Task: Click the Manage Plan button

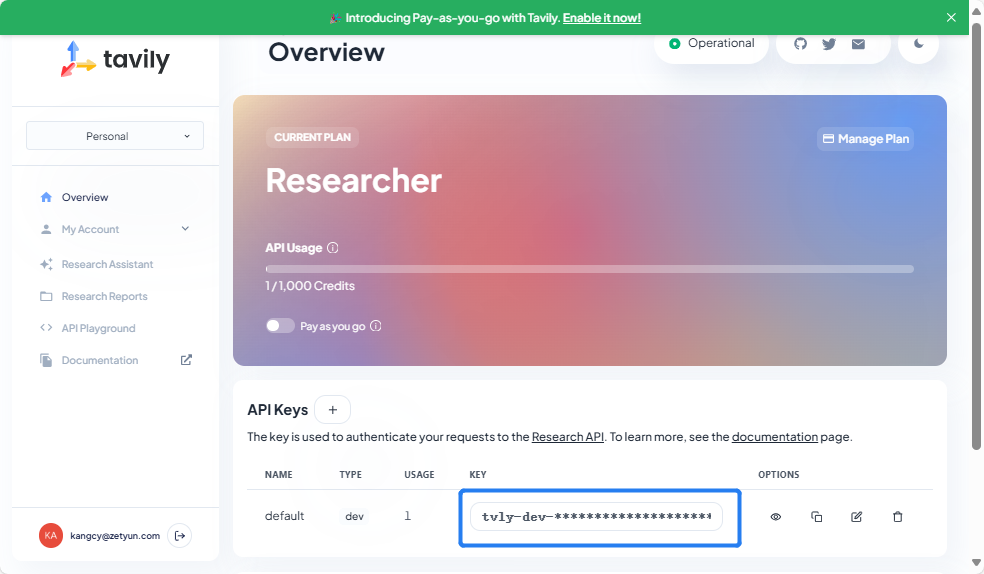Action: tap(865, 139)
